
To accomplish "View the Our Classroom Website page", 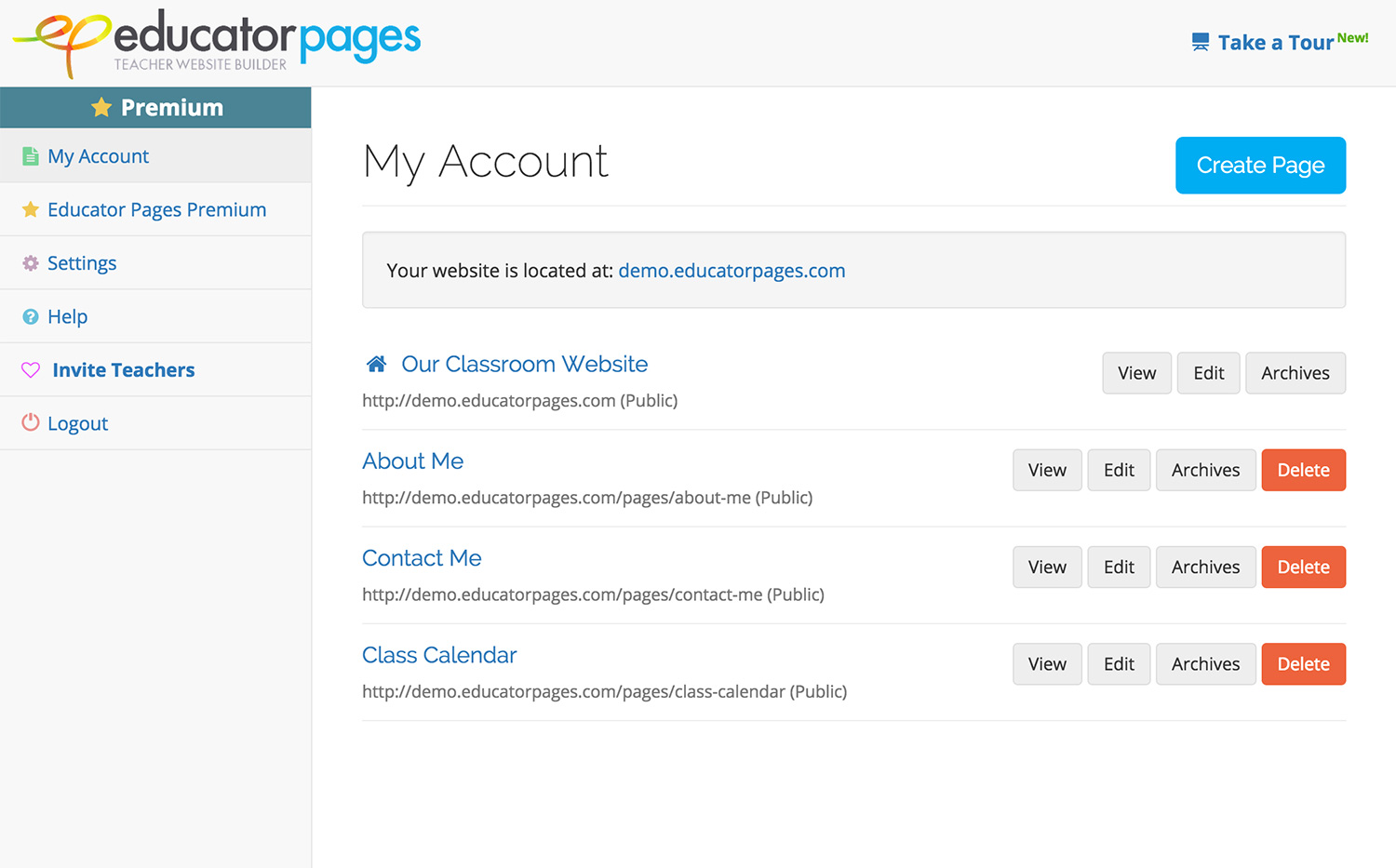I will 1136,373.
